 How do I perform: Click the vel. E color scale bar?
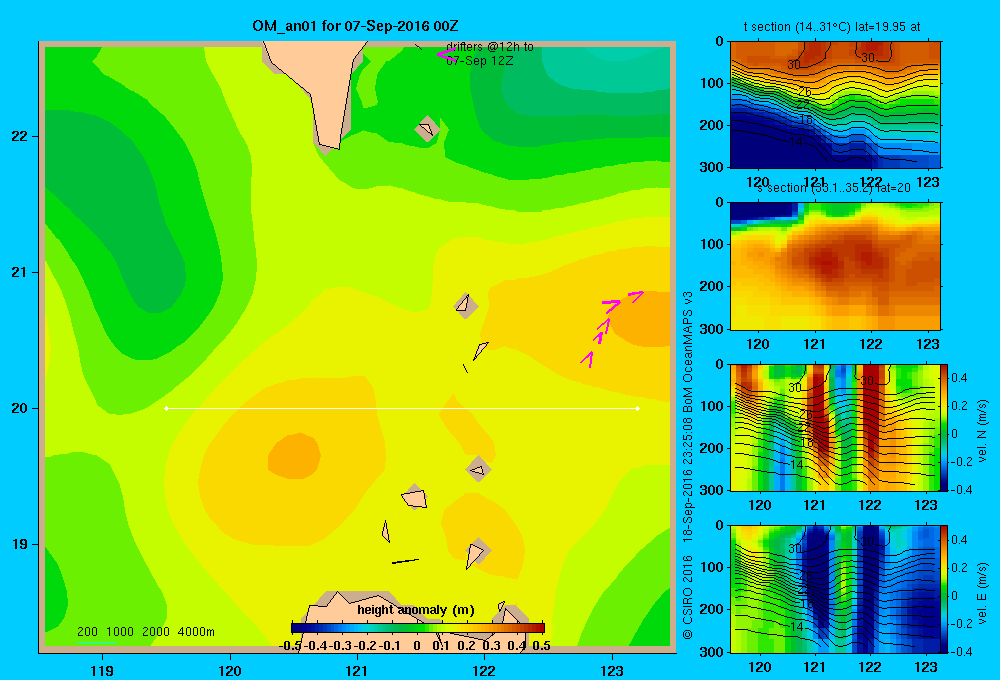click(944, 589)
